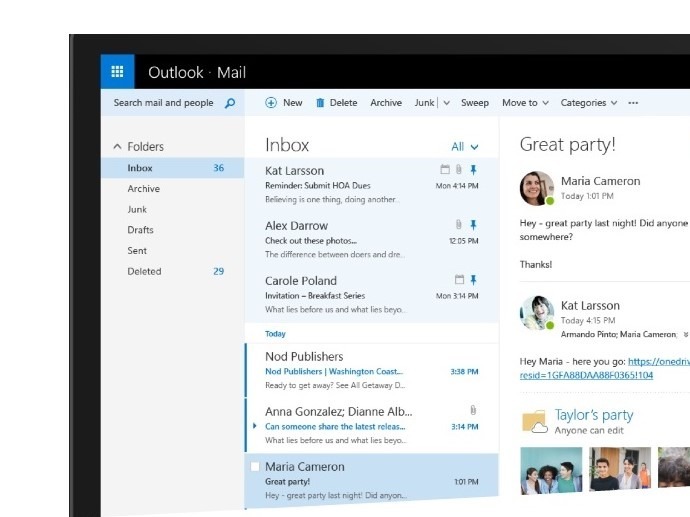Click calendar icon on Kat Larsson message
This screenshot has height=517, width=690.
tap(445, 169)
